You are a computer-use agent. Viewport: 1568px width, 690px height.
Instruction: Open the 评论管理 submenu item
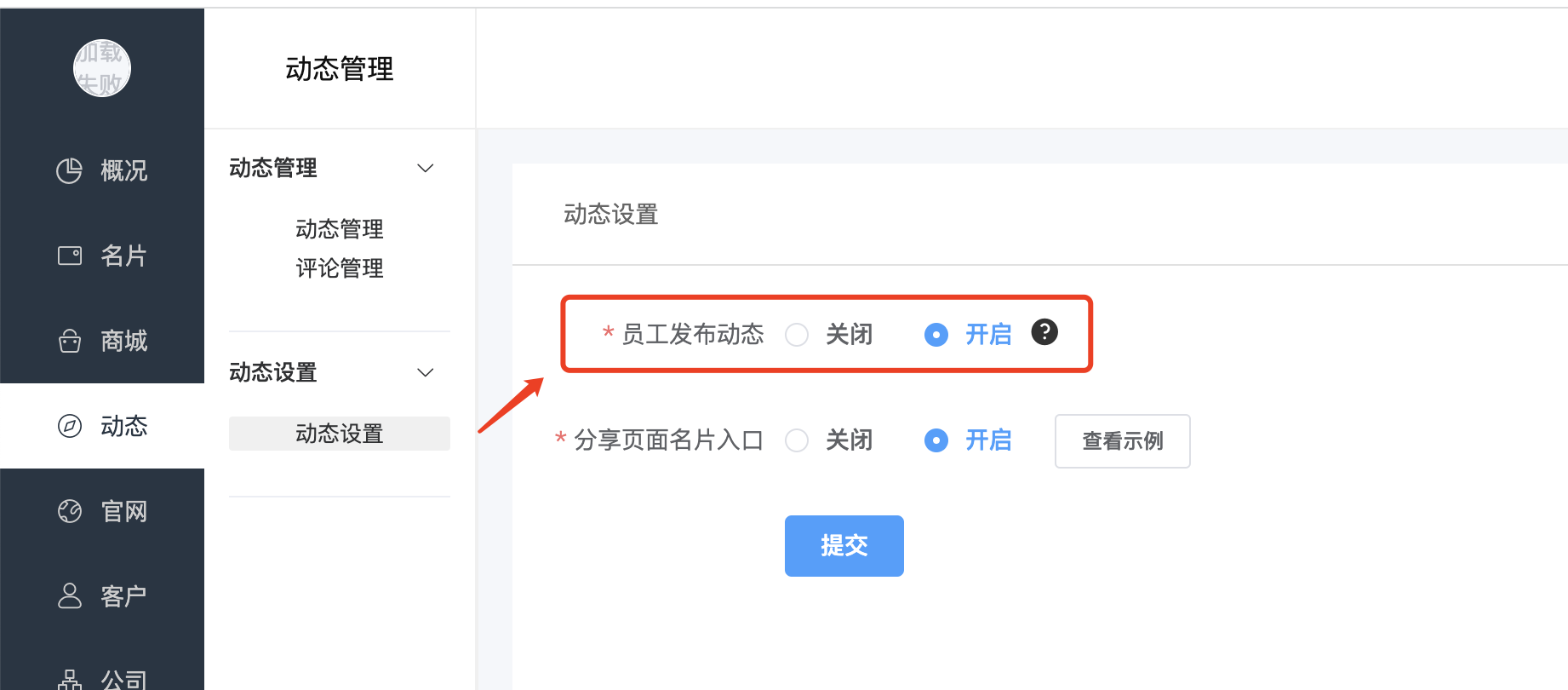(x=340, y=268)
